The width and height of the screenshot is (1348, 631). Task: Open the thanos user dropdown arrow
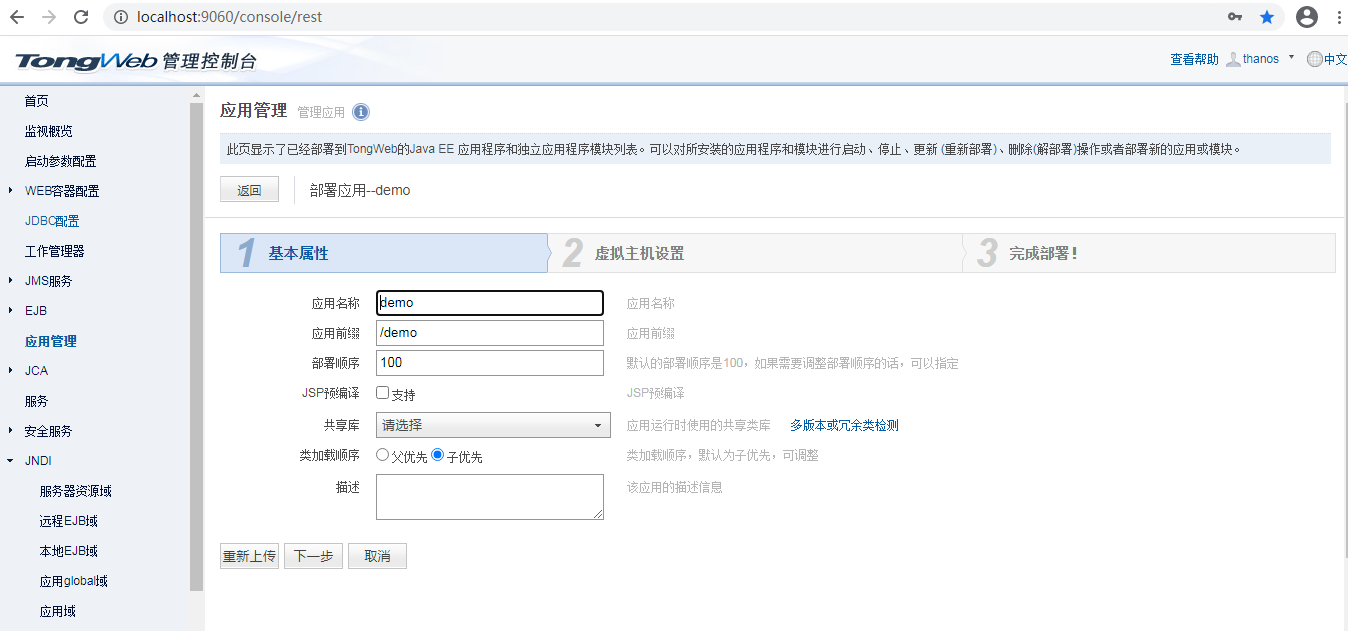coord(1291,58)
